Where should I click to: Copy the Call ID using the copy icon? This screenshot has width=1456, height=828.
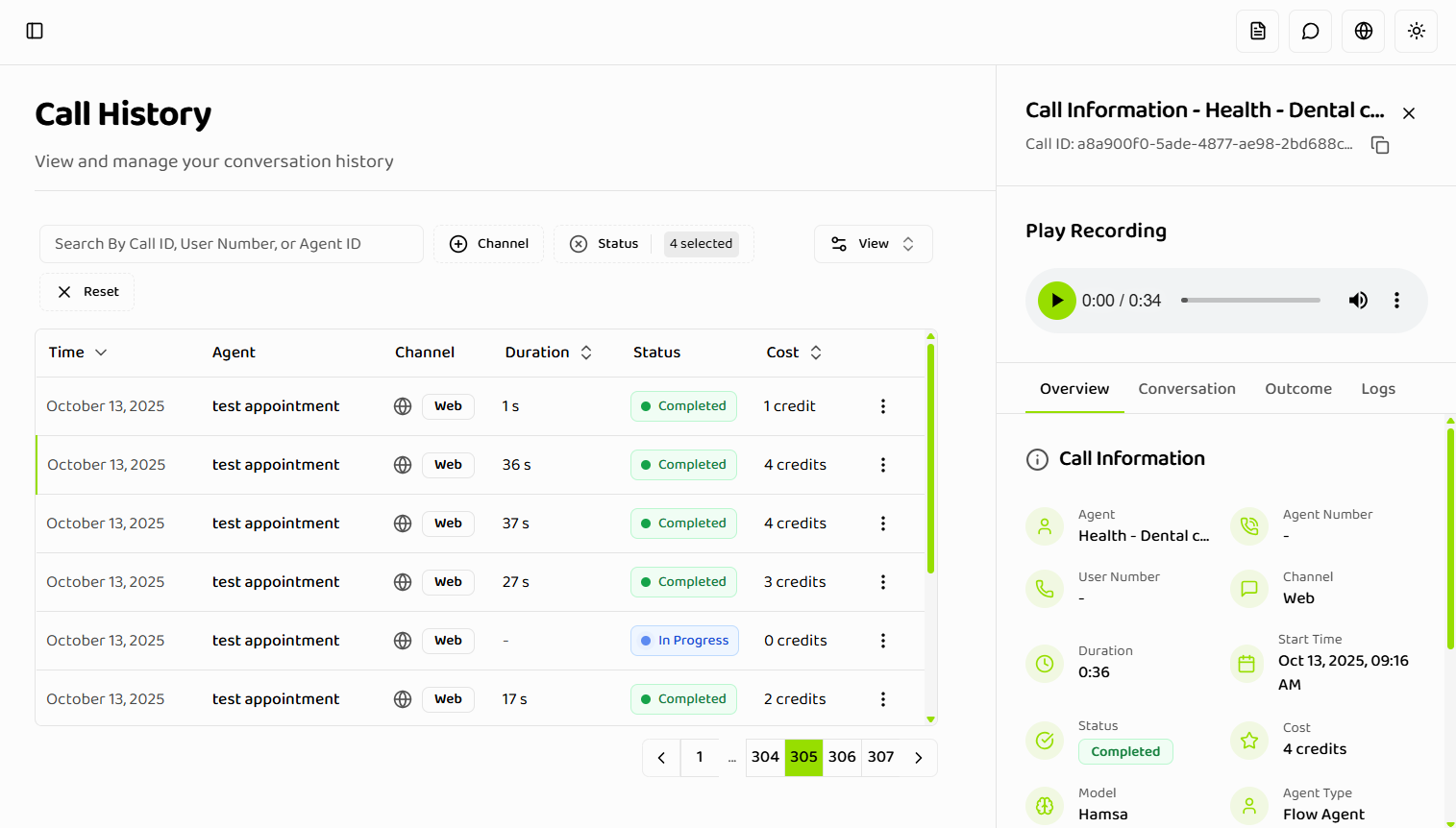point(1380,144)
